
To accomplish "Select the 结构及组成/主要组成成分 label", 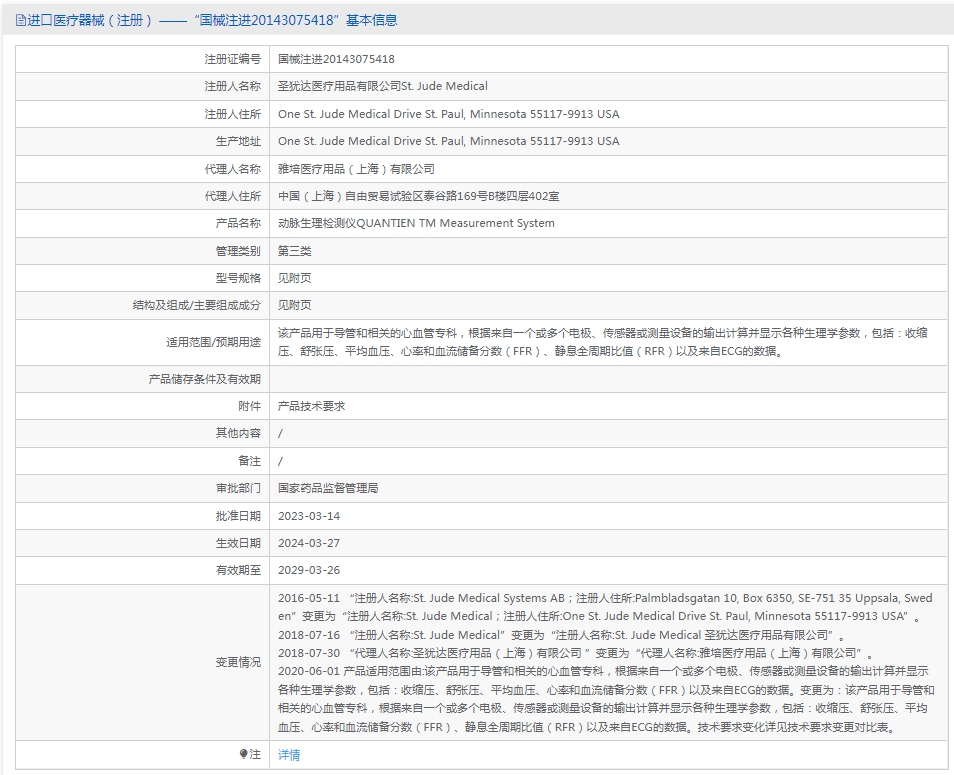I will pos(197,305).
